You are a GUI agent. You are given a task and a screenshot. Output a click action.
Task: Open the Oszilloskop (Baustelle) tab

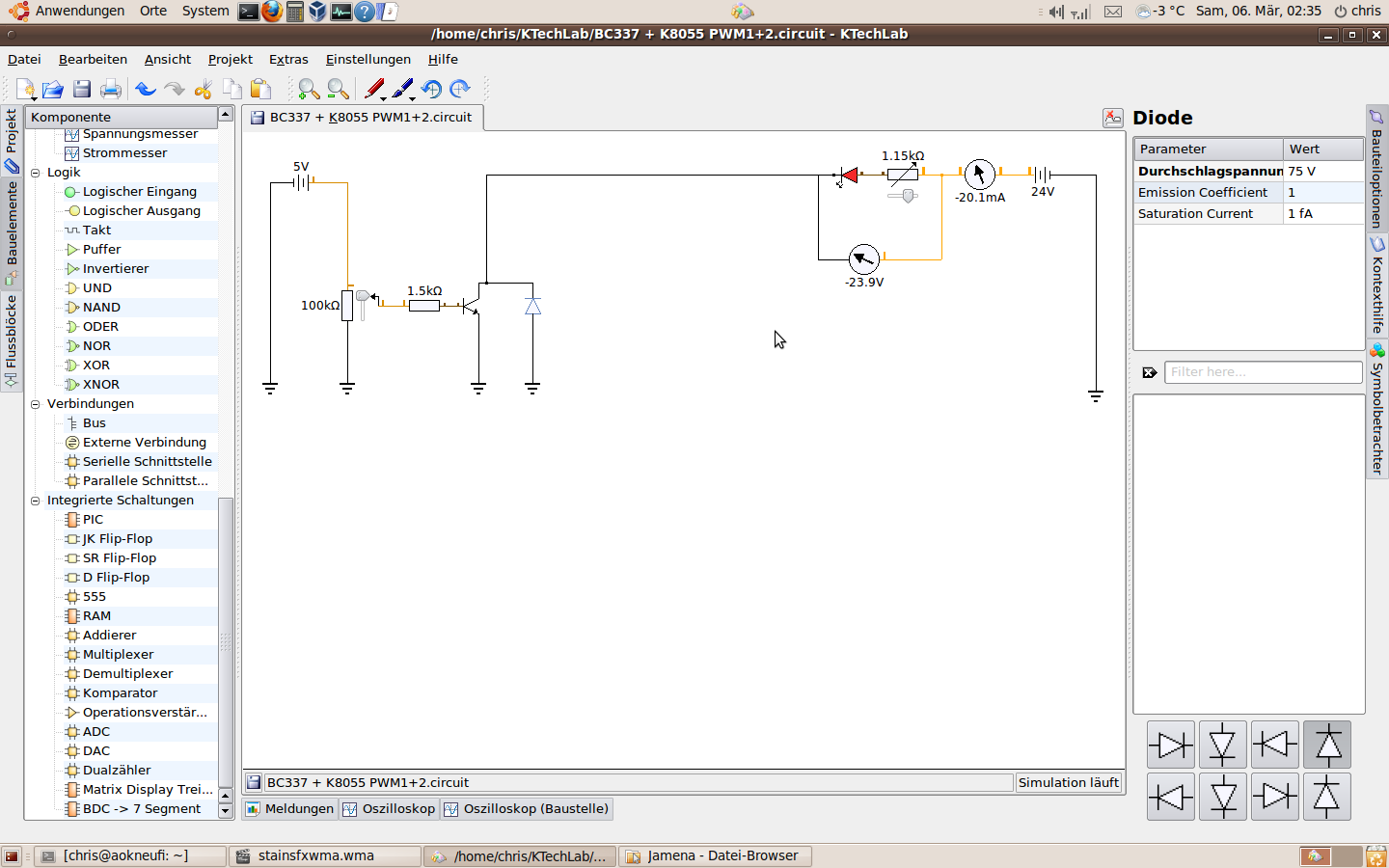527,809
